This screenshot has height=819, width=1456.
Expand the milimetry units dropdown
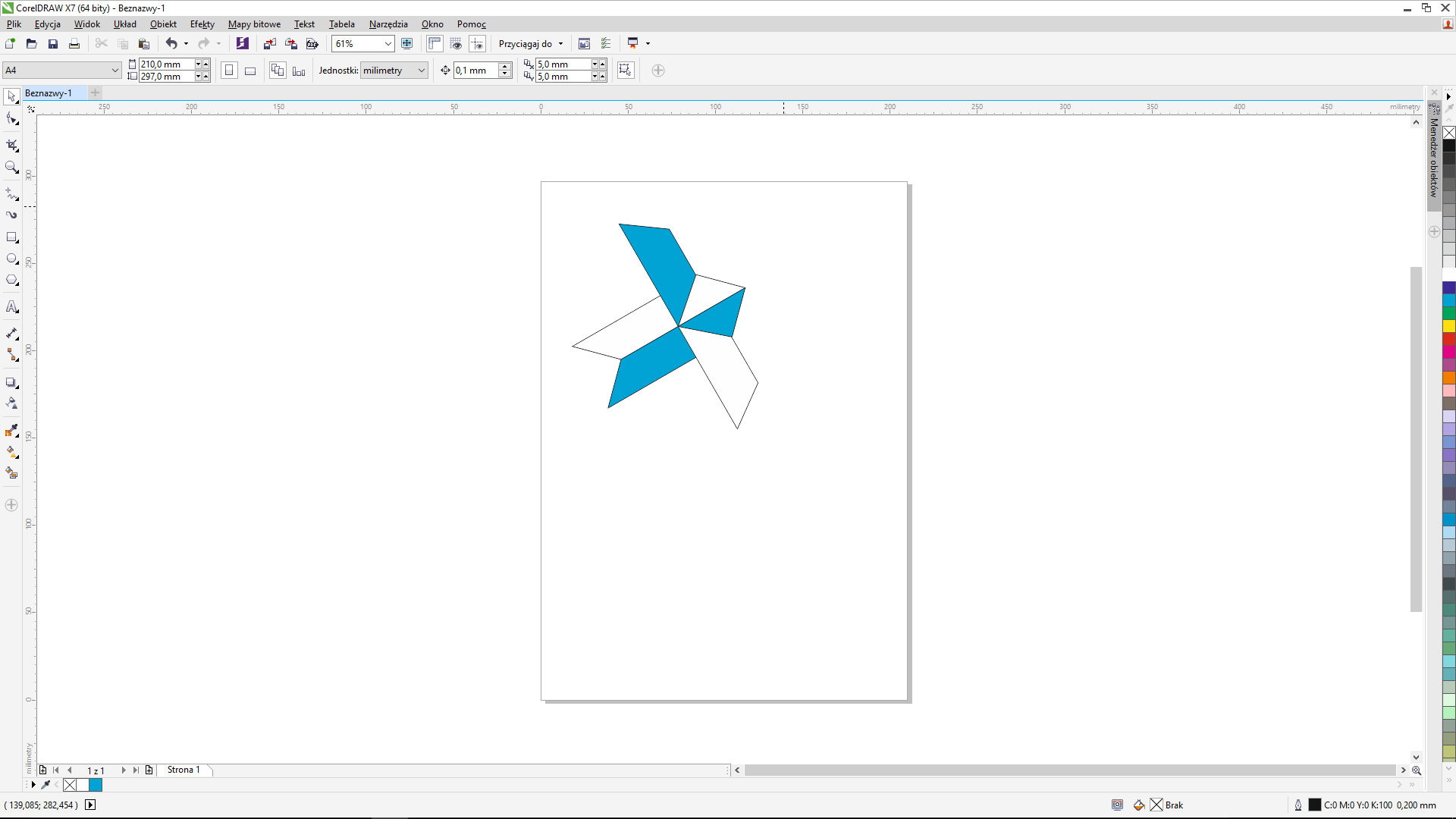tap(421, 71)
